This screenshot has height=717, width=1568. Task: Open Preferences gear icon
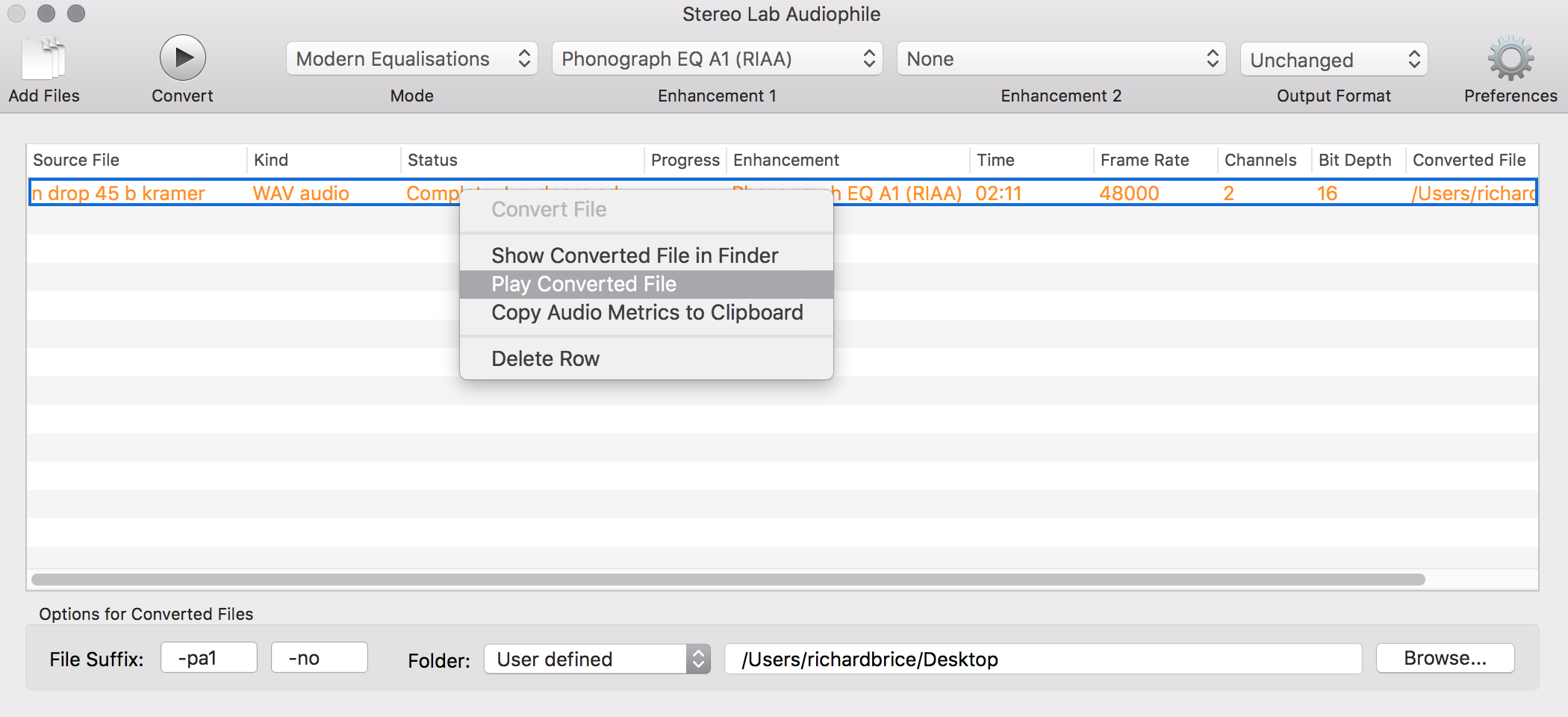pos(1511,58)
